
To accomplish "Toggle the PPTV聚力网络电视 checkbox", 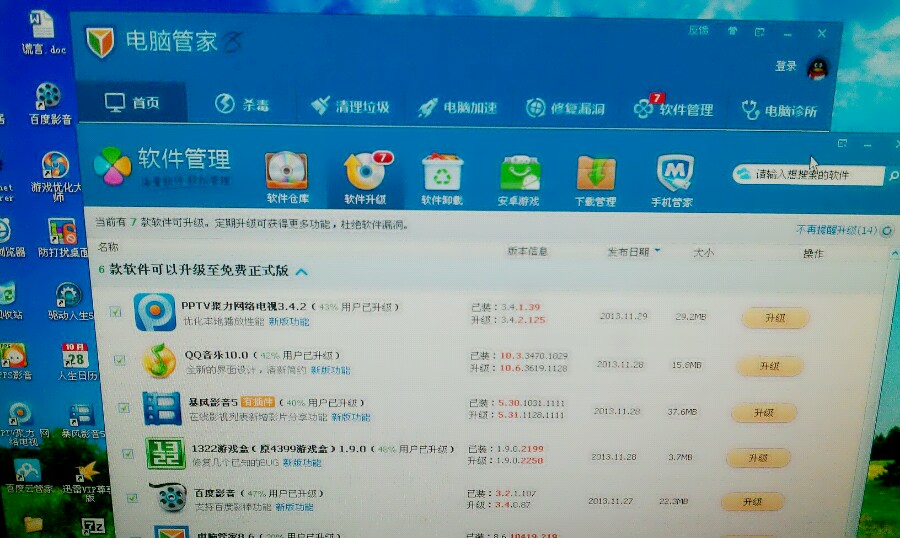I will pyautogui.click(x=115, y=312).
